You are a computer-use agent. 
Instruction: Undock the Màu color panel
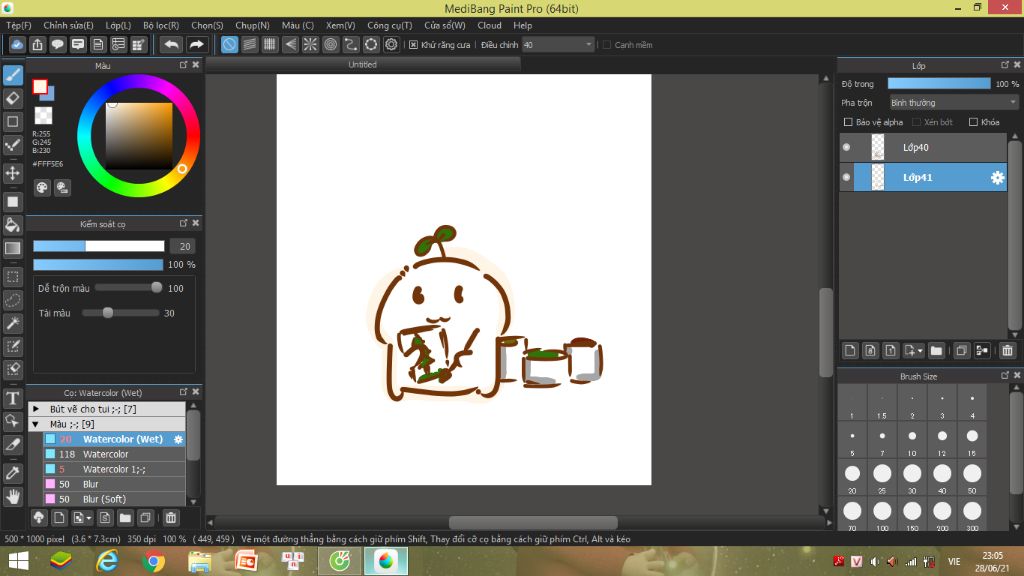(184, 65)
